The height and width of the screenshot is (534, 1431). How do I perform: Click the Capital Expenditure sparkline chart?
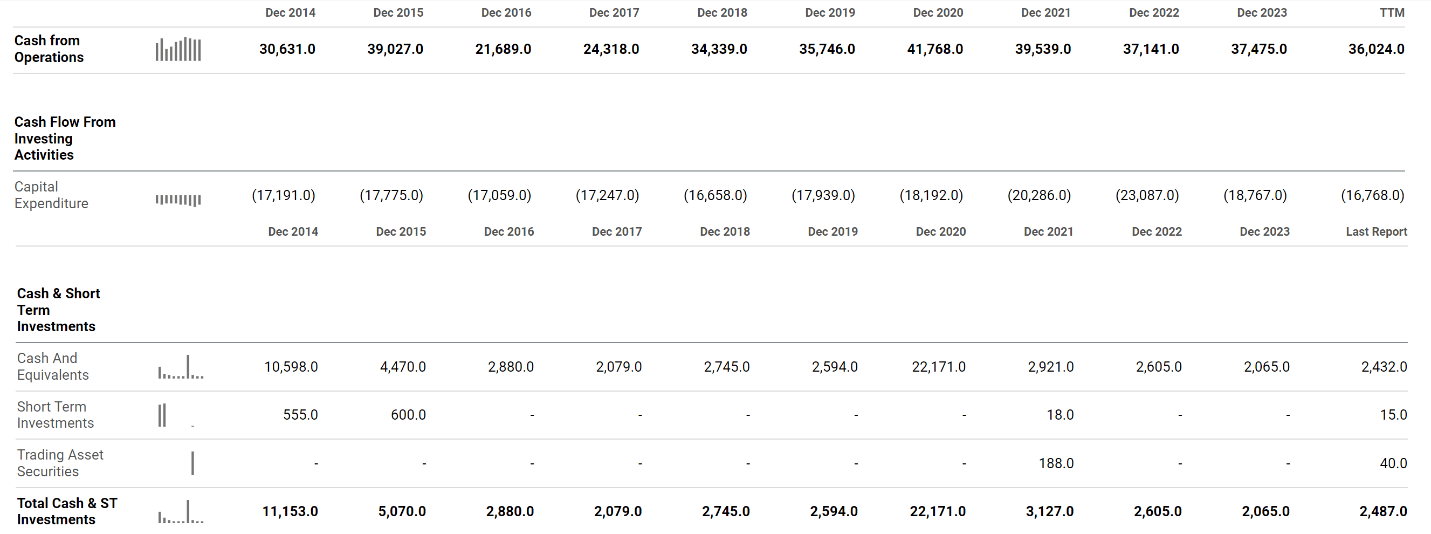click(179, 199)
